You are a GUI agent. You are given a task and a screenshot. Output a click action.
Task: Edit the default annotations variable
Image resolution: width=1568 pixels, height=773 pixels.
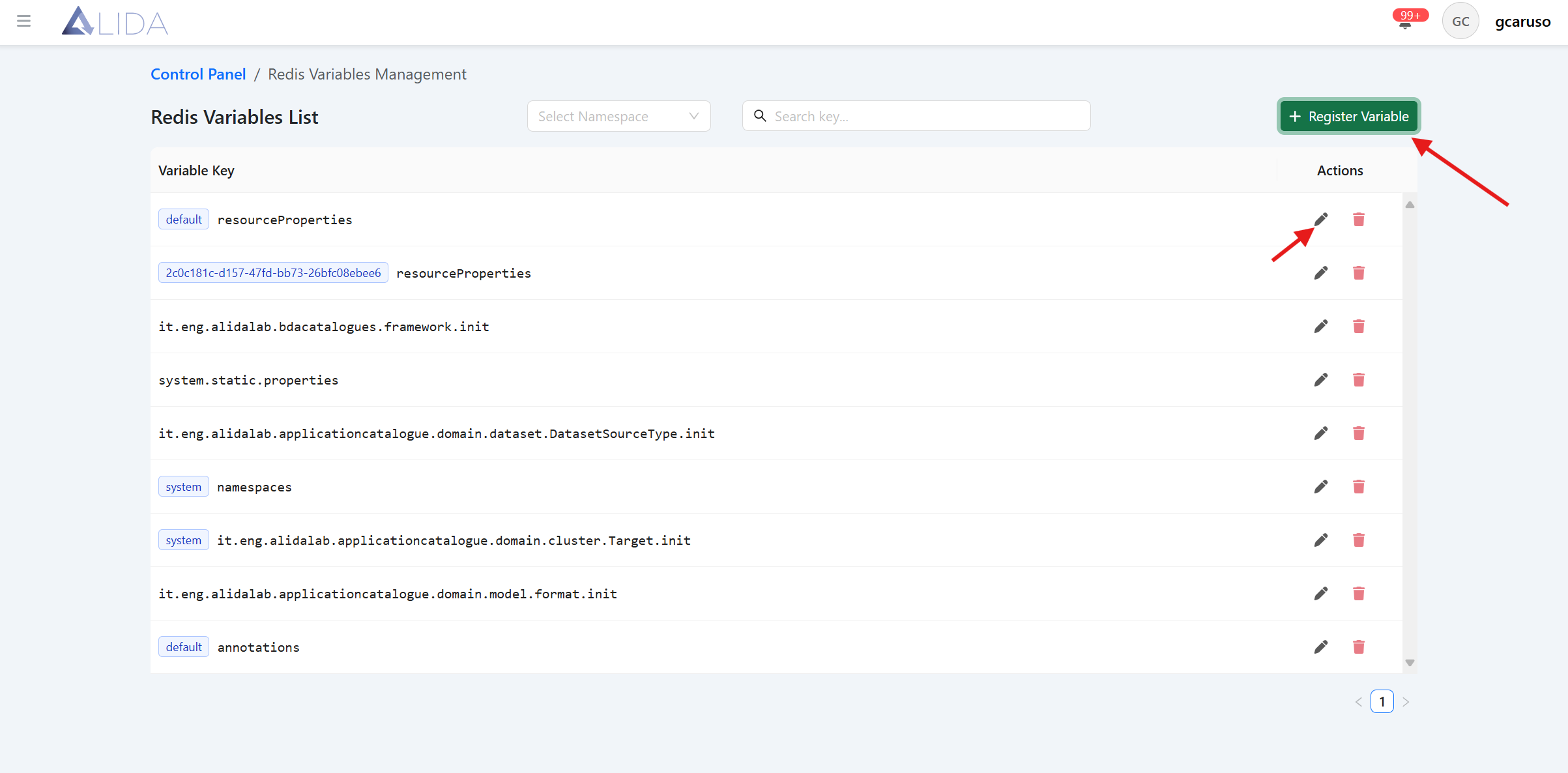[1321, 647]
